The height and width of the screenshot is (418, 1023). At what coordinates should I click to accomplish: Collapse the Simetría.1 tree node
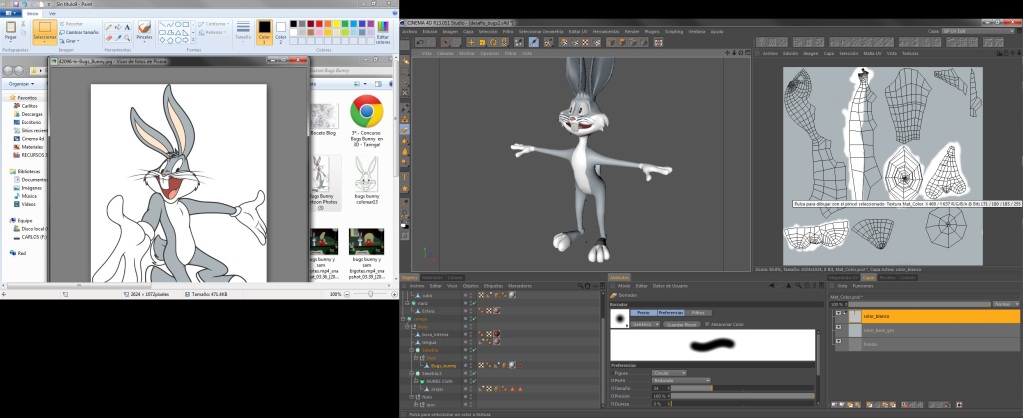pyautogui.click(x=412, y=374)
